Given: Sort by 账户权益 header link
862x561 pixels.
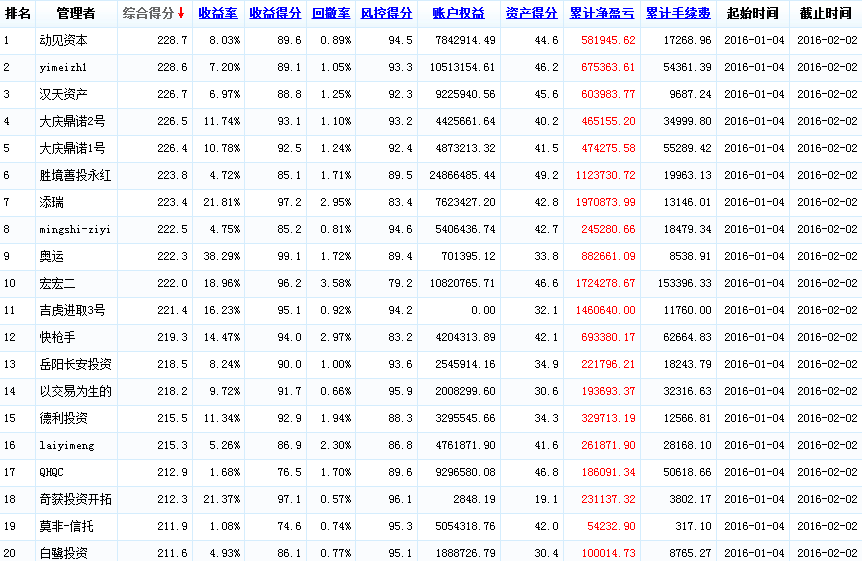Looking at the screenshot, I should pos(458,13).
